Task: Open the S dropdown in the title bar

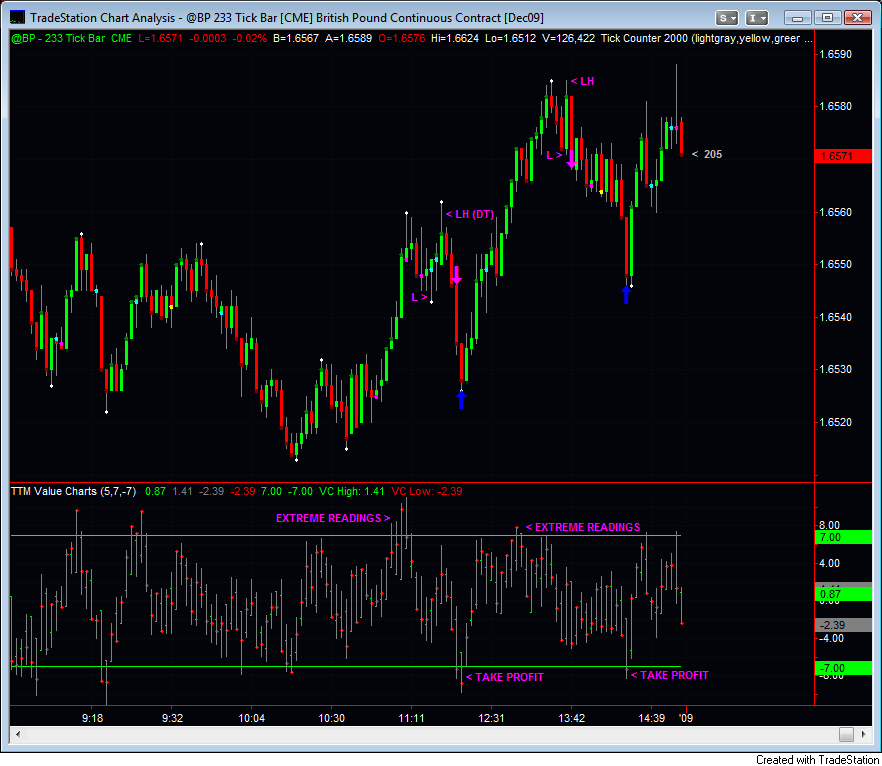Action: click(x=726, y=18)
